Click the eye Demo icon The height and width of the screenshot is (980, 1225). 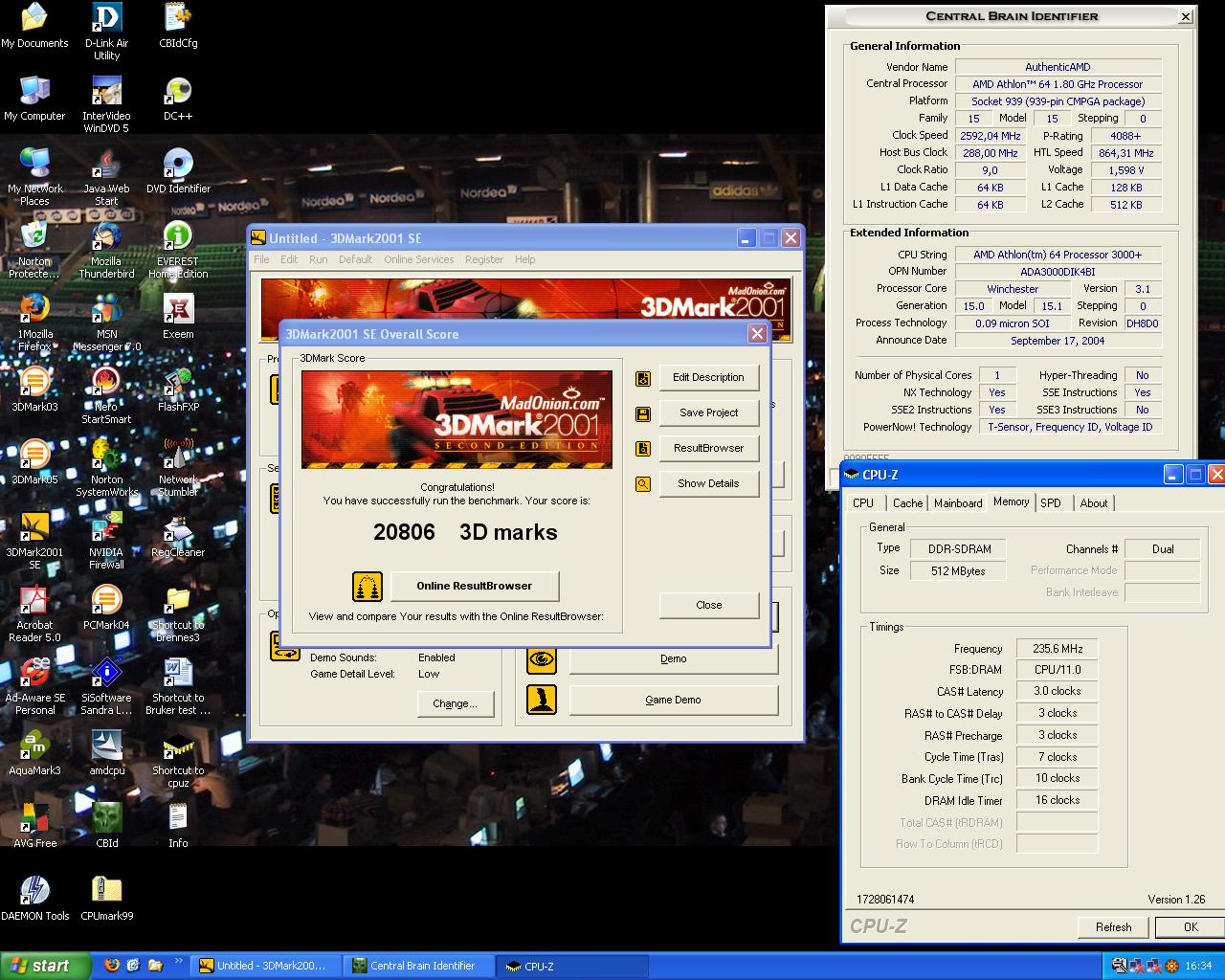point(542,658)
